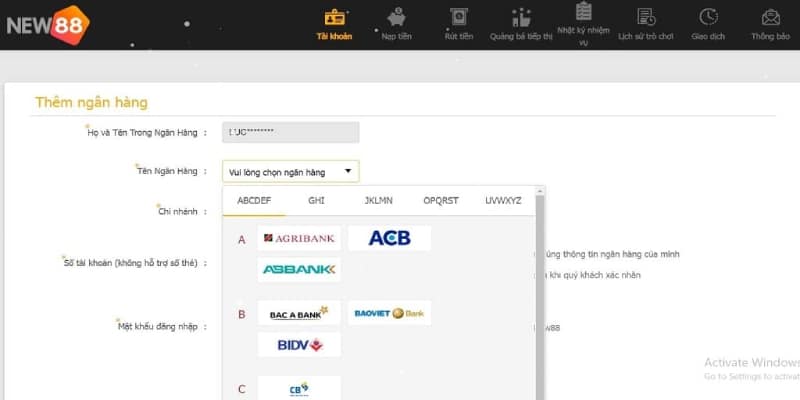Select Agribank from the bank list
Viewport: 800px width, 400px height.
point(299,238)
